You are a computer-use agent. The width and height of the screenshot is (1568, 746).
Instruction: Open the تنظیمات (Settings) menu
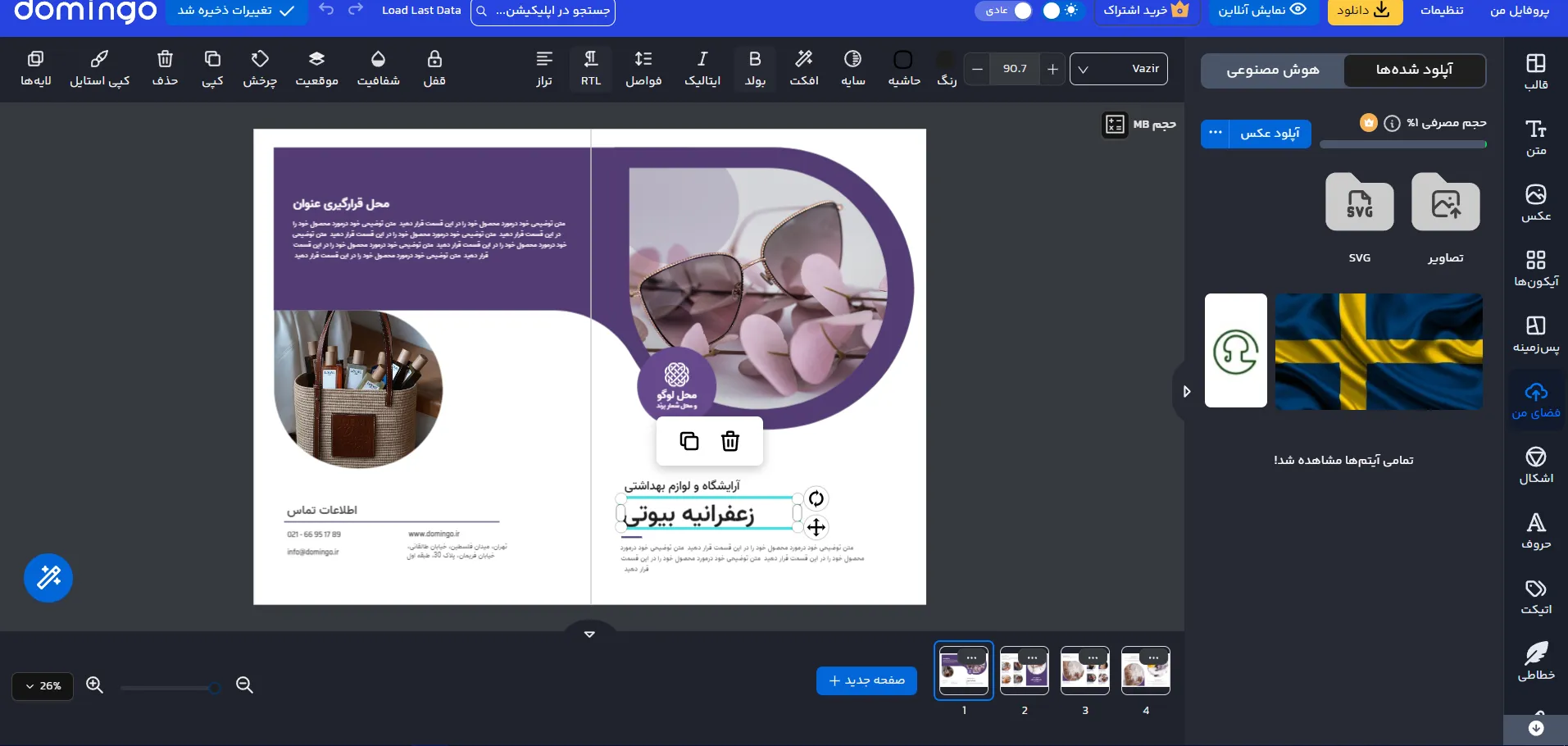point(1442,11)
